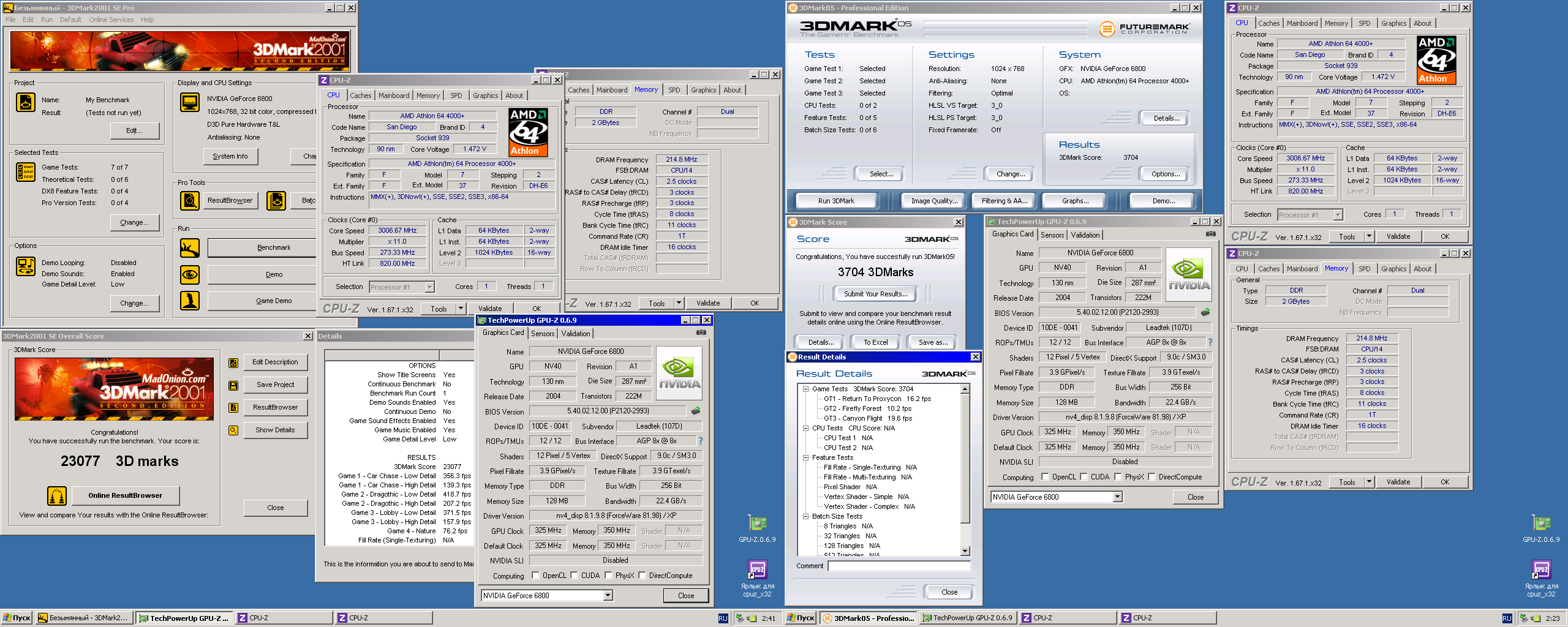The width and height of the screenshot is (1568, 627).
Task: Collapse the CPU Tests node in Result Details
Action: (805, 428)
